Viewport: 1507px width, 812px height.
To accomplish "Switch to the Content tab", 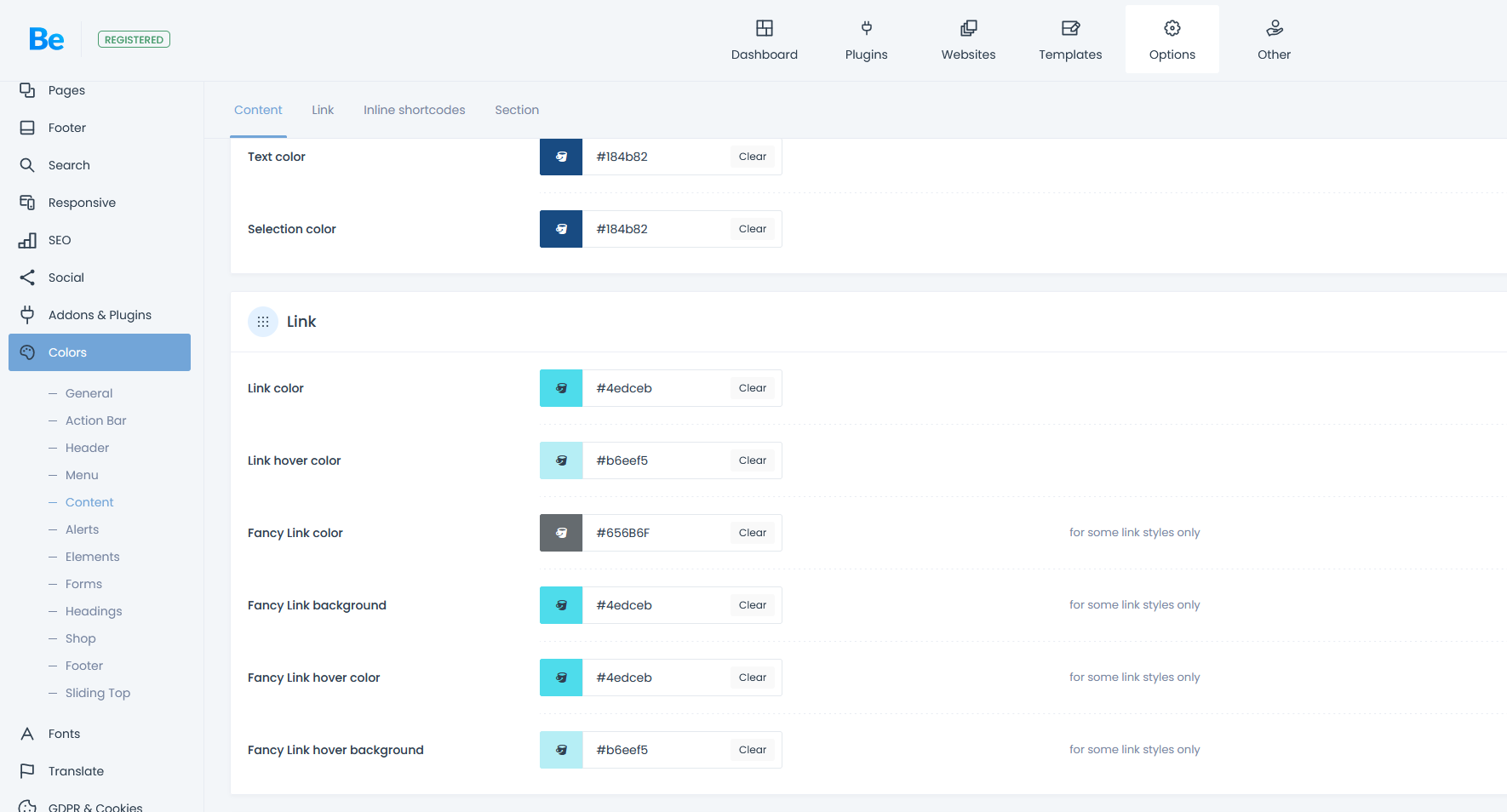I will point(258,110).
